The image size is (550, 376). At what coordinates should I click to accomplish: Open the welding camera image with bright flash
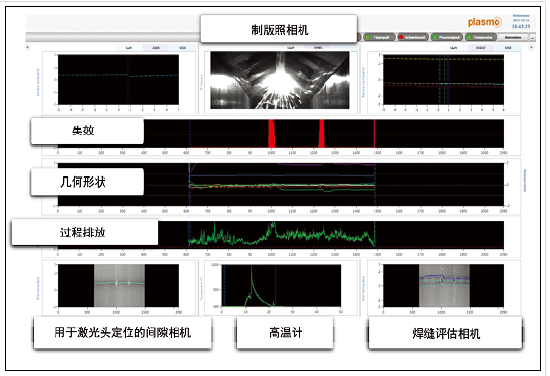coord(280,80)
